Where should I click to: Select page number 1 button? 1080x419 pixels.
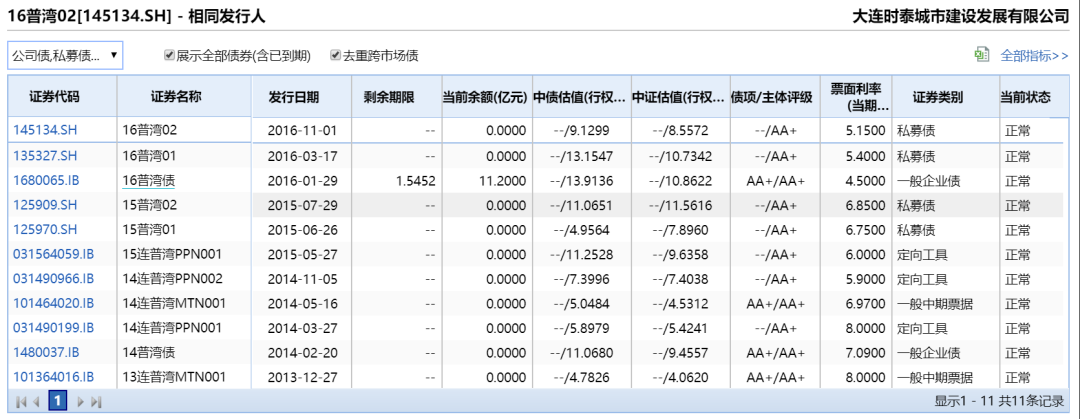pyautogui.click(x=58, y=401)
